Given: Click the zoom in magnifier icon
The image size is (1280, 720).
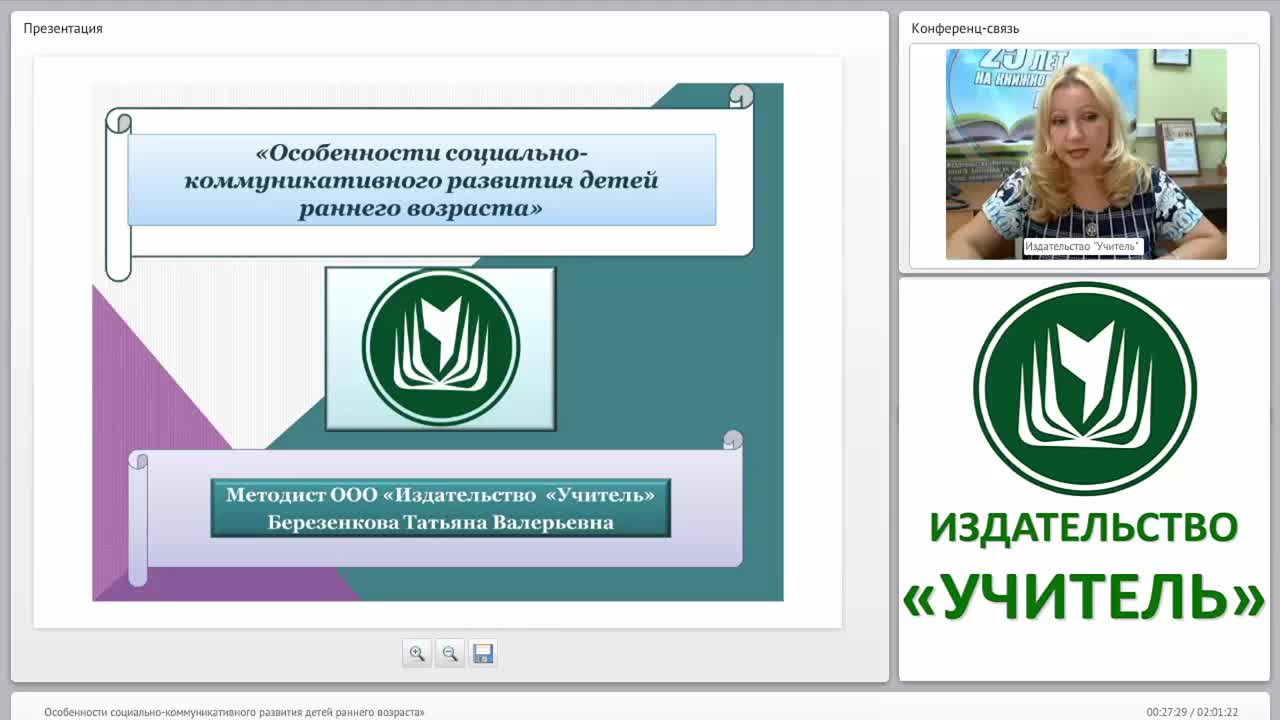Looking at the screenshot, I should point(417,653).
